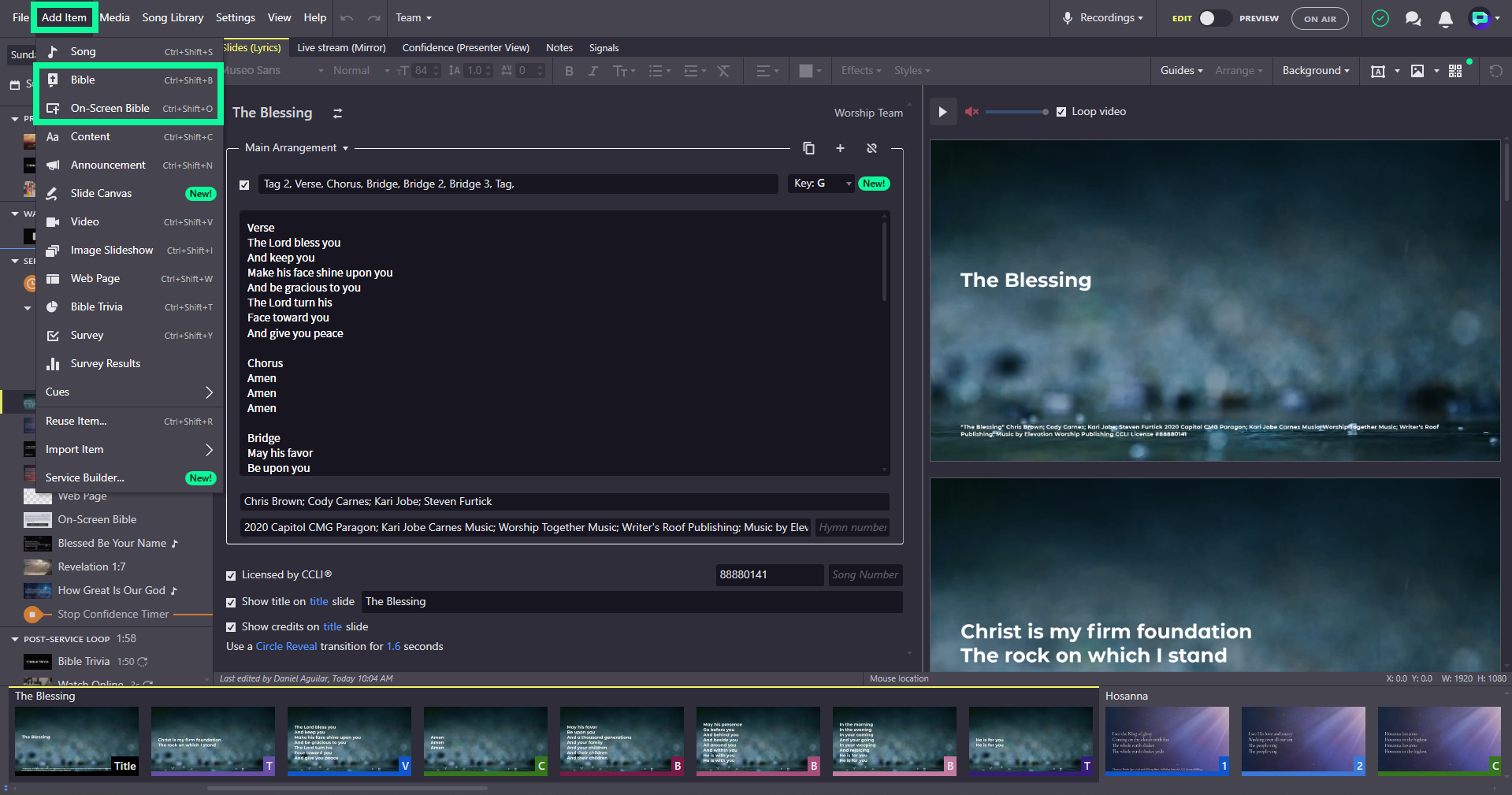1512x795 pixels.
Task: Click the swap icon beside The Blessing title
Action: click(x=337, y=113)
